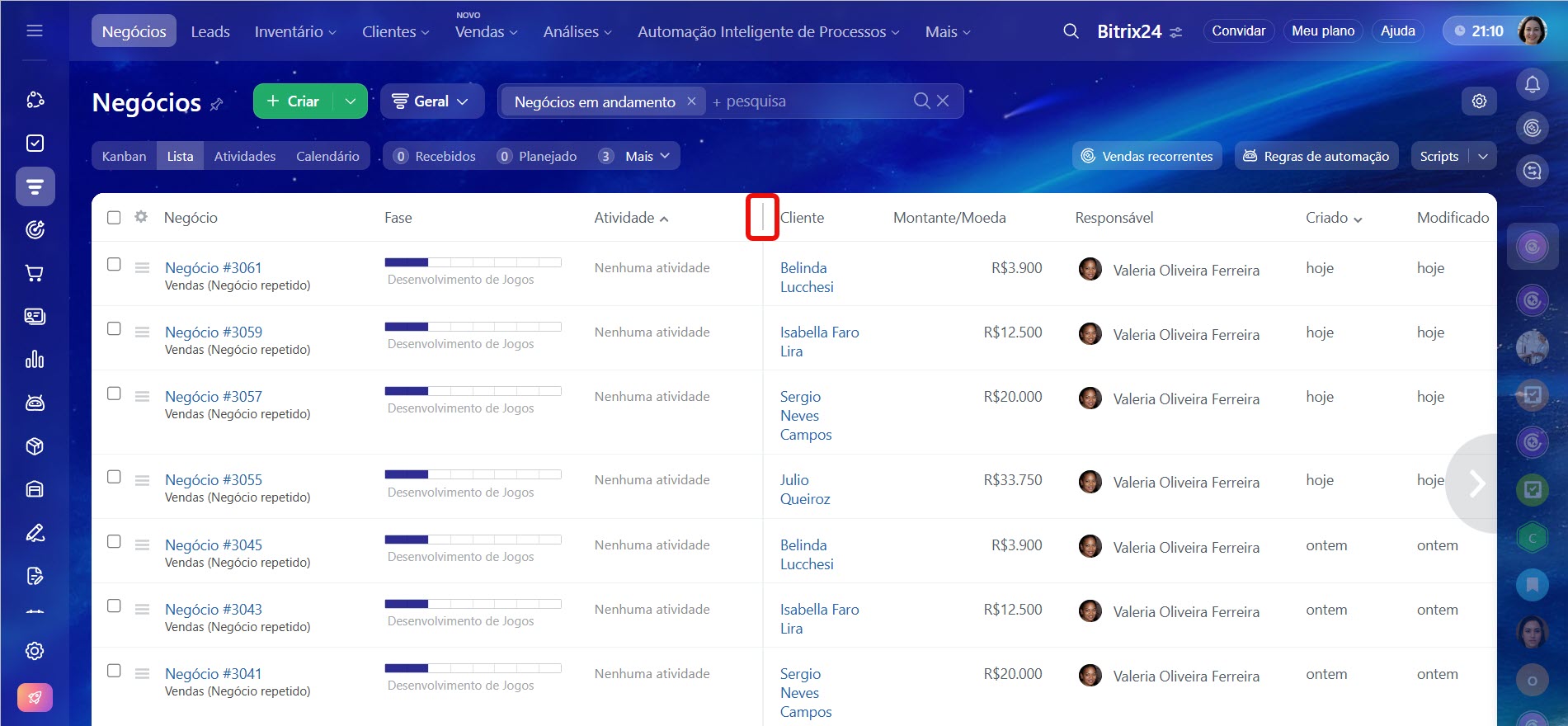The image size is (1568, 726).
Task: Tick the checkbox beside Negócio #3057
Action: [114, 394]
